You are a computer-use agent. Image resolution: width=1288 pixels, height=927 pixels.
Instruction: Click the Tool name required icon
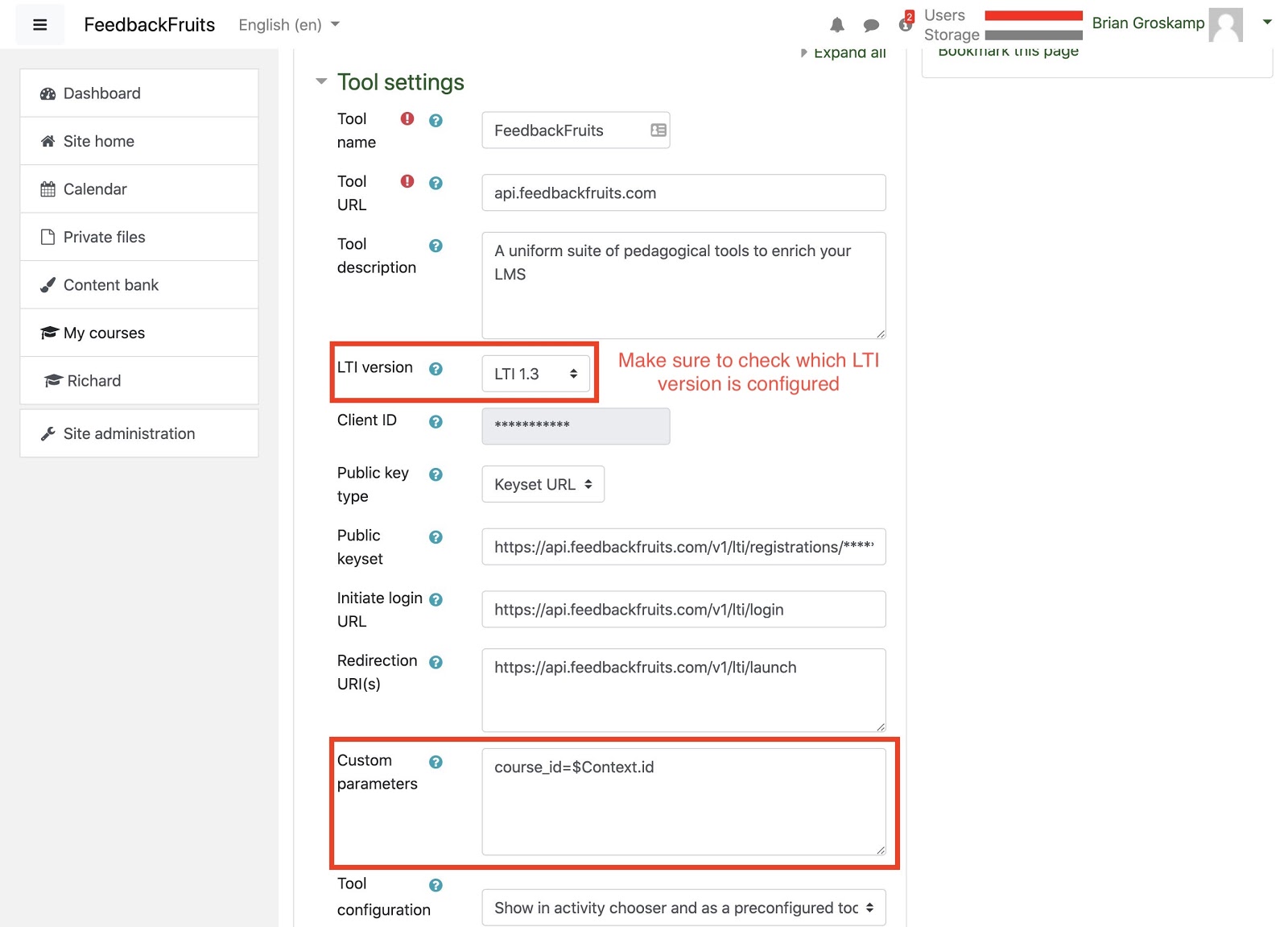407,118
